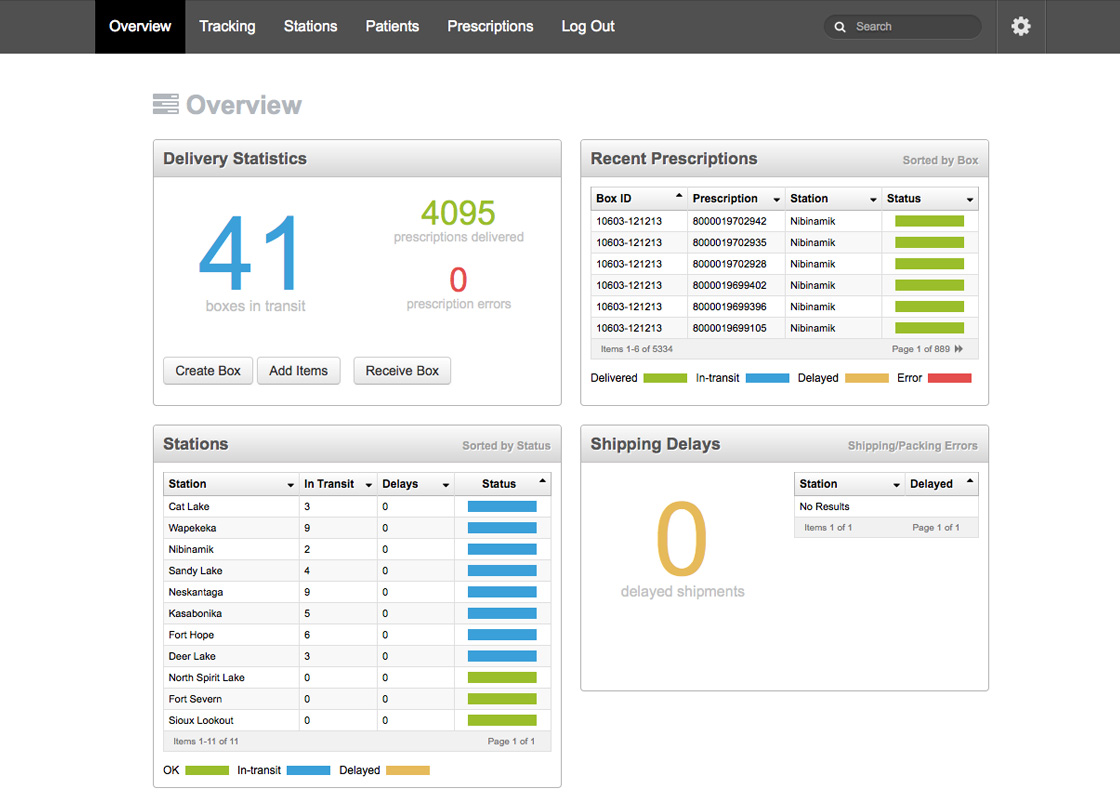Viewport: 1120px width, 800px height.
Task: Open the Patients menu item
Action: (x=392, y=27)
